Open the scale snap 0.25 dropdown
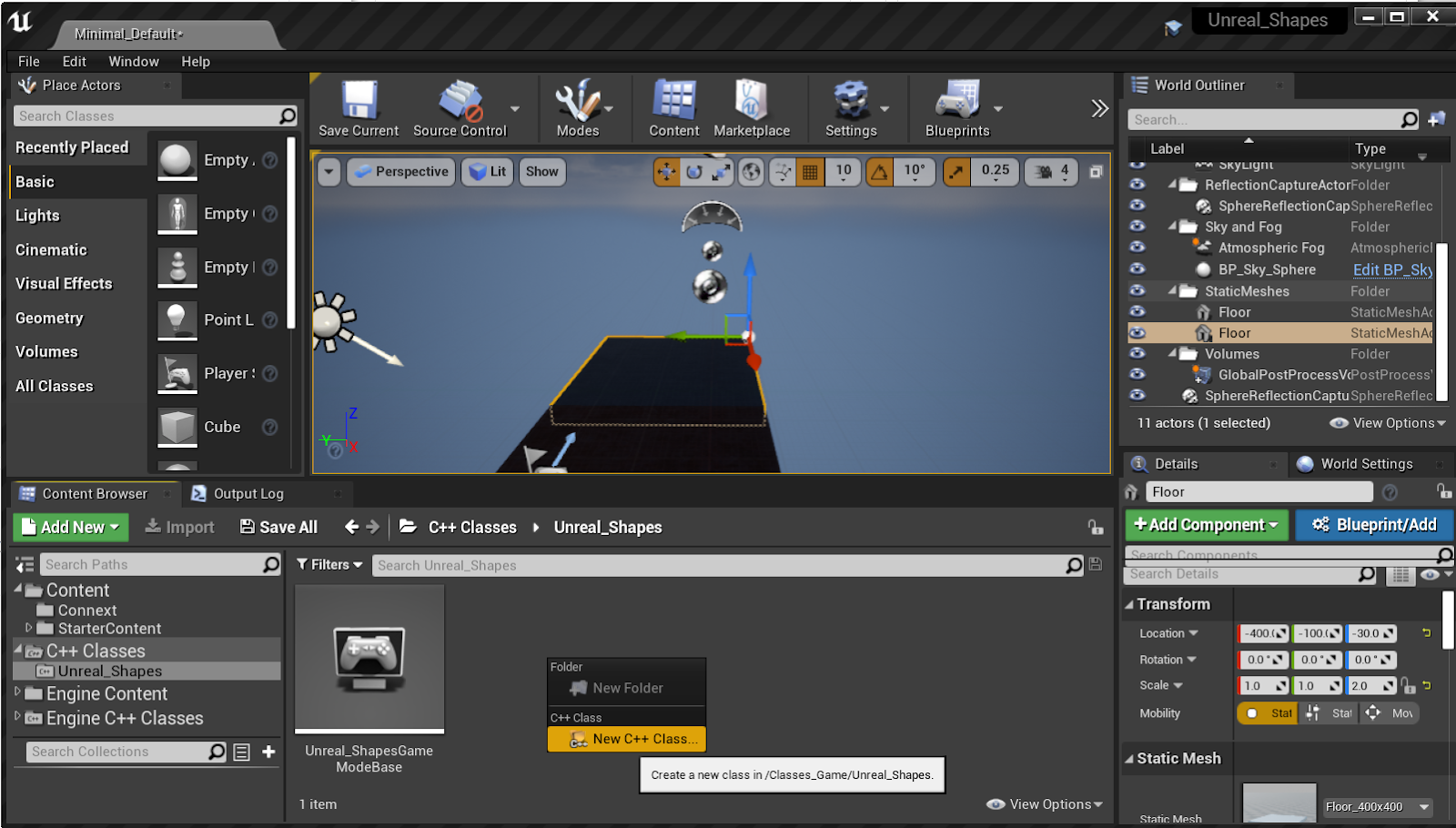Viewport: 1456px width, 828px height. point(996,171)
